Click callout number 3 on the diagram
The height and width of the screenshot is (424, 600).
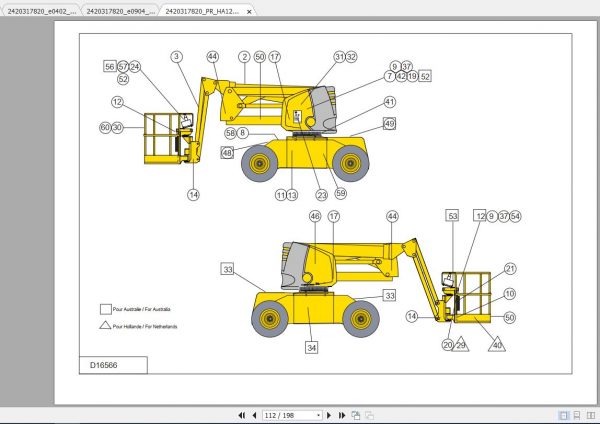[x=176, y=57]
